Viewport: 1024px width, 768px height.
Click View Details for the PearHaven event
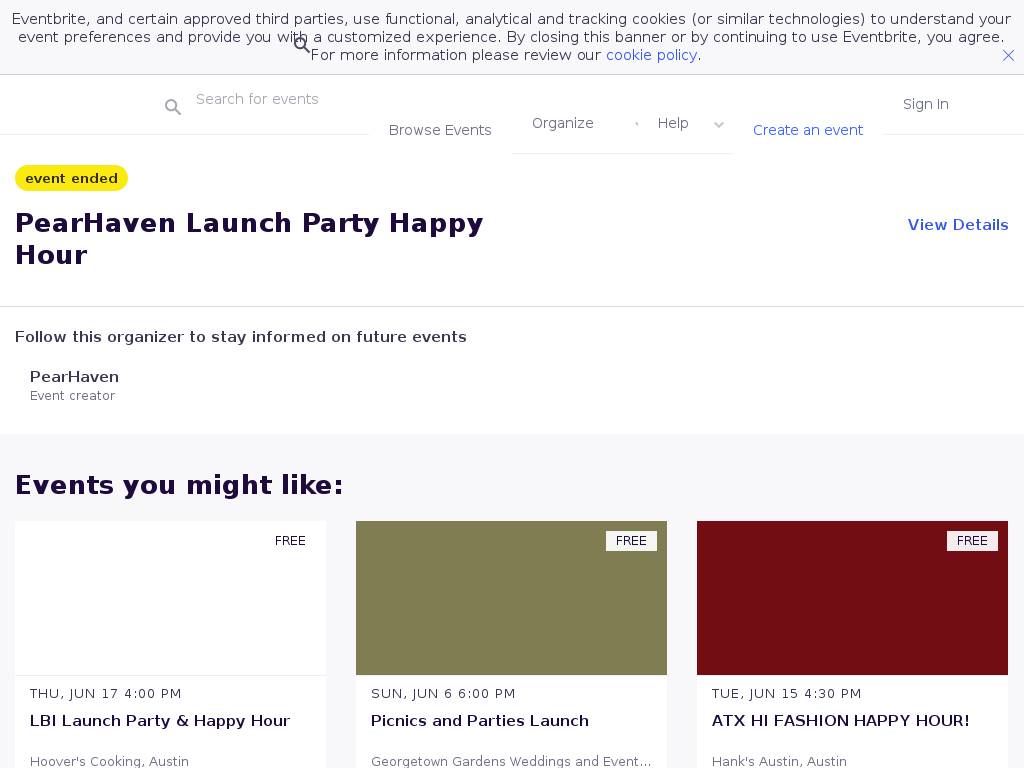coord(957,225)
